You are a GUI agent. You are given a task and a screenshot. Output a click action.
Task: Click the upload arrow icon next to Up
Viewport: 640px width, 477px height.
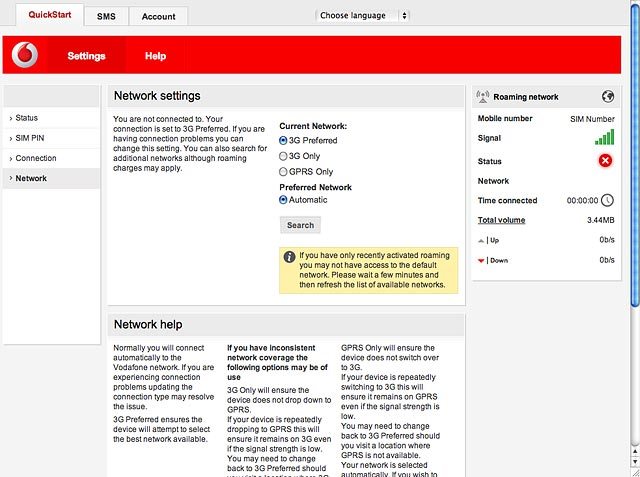pos(481,241)
